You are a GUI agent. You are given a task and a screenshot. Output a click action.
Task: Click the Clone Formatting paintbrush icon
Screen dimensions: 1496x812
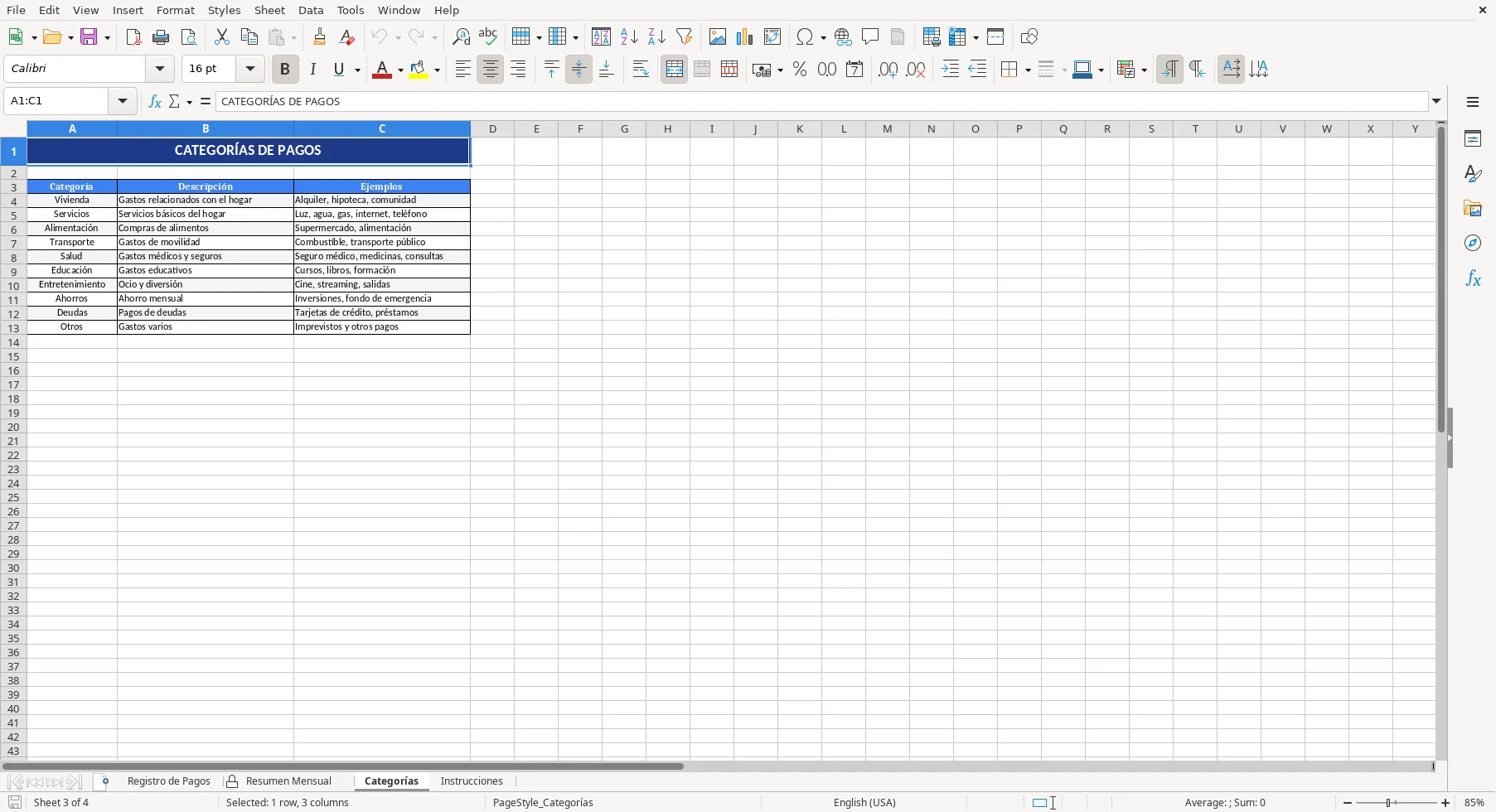pos(319,36)
